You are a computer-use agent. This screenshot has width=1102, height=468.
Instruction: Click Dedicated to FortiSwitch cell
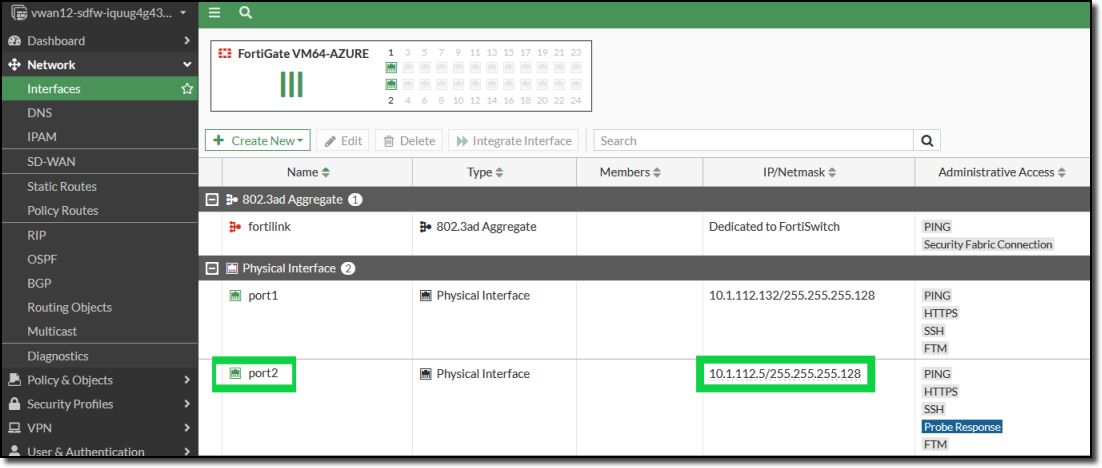tap(774, 227)
